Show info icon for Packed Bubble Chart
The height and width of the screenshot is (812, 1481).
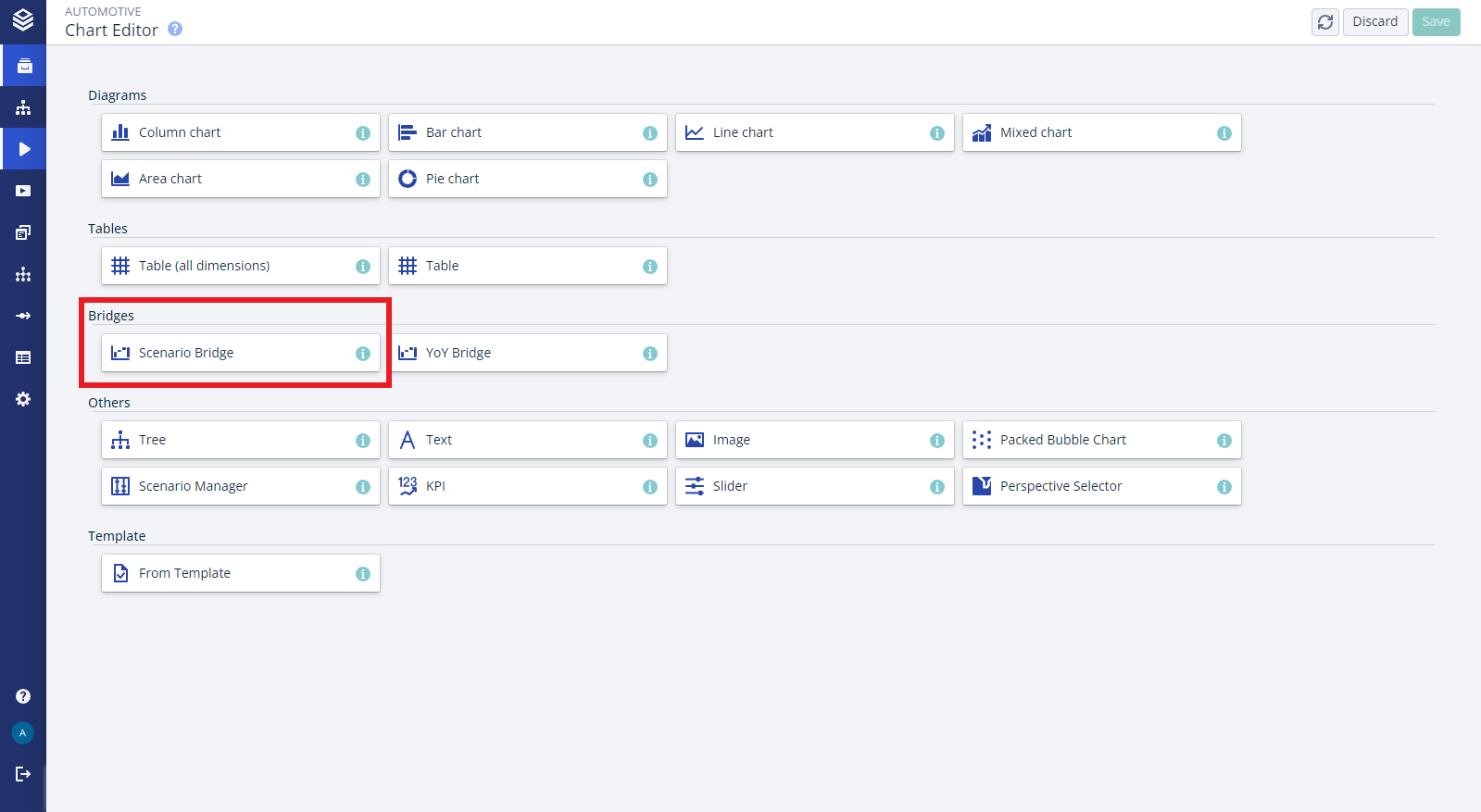coord(1224,441)
